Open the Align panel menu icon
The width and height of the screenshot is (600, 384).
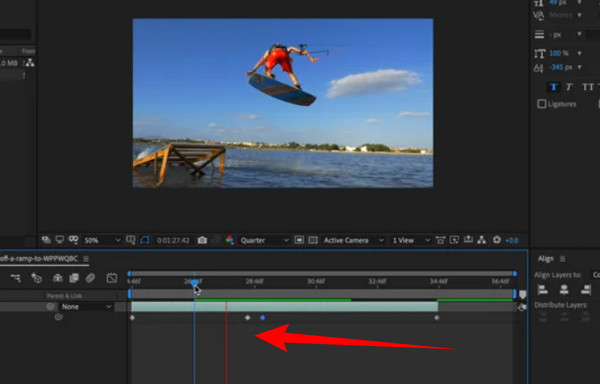click(x=562, y=259)
